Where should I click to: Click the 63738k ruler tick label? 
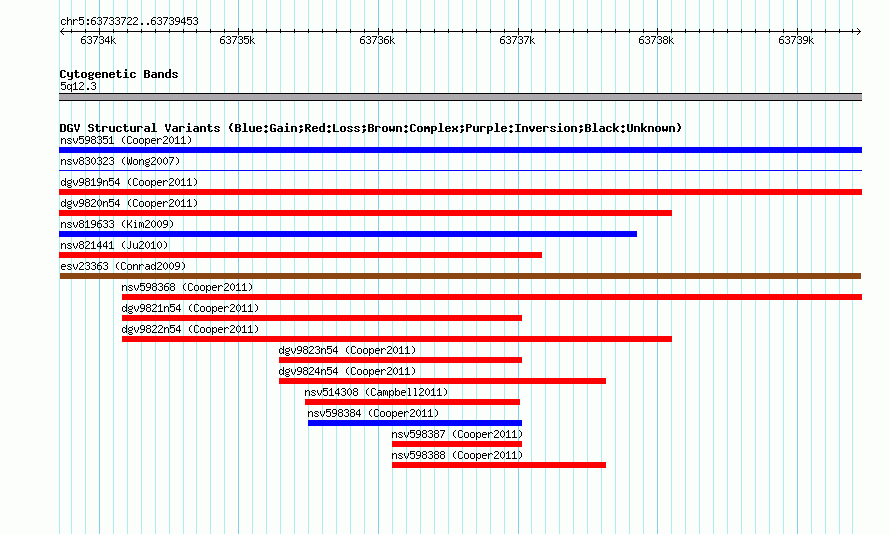click(x=656, y=40)
